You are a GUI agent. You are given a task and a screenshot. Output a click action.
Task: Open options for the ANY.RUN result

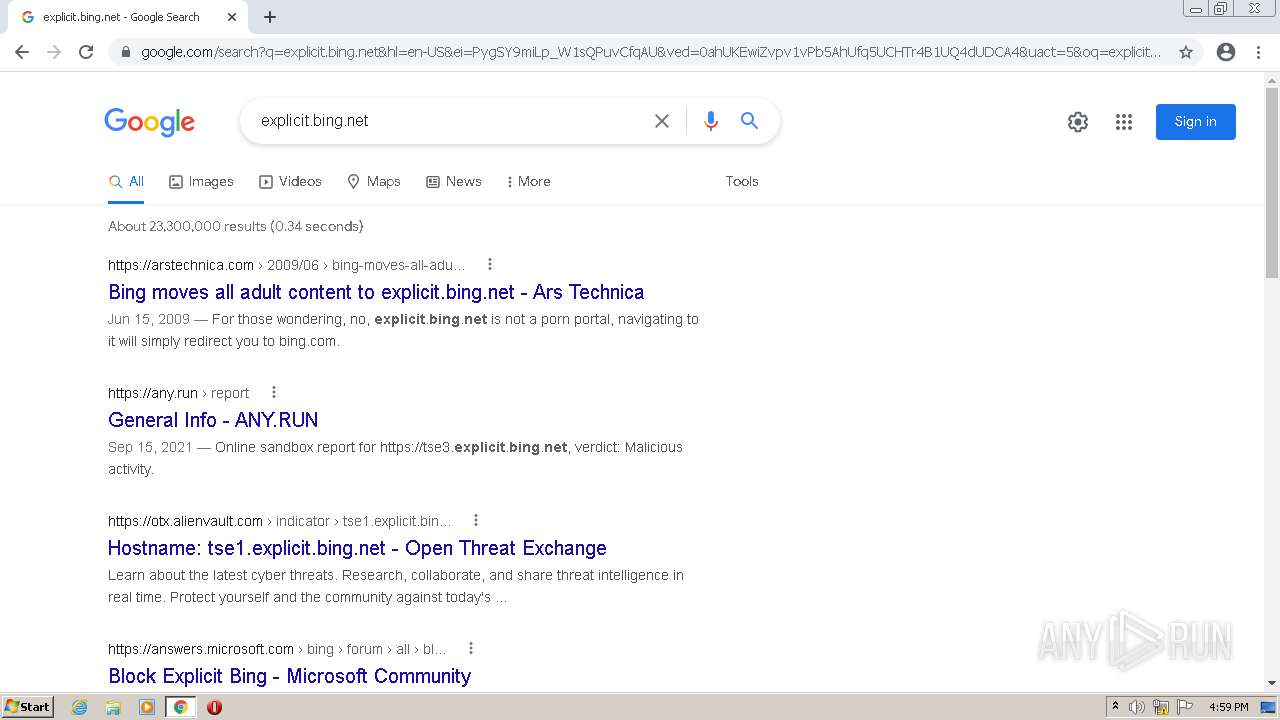pos(274,393)
